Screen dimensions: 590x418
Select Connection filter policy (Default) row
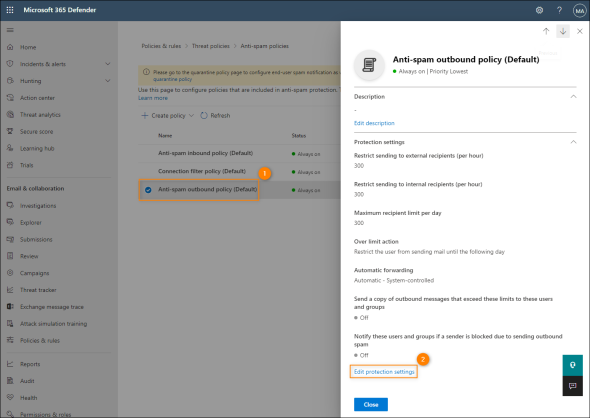click(x=239, y=171)
